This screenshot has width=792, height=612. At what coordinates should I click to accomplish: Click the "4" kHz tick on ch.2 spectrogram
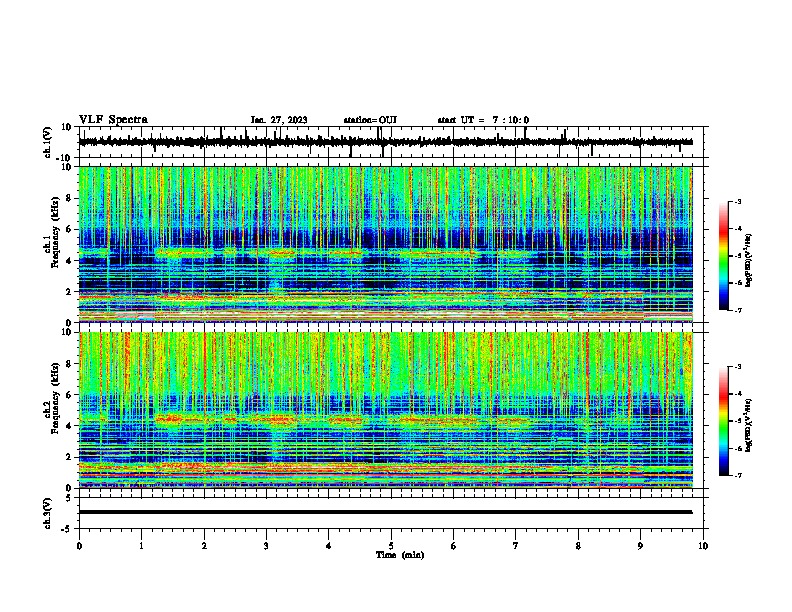[70, 426]
